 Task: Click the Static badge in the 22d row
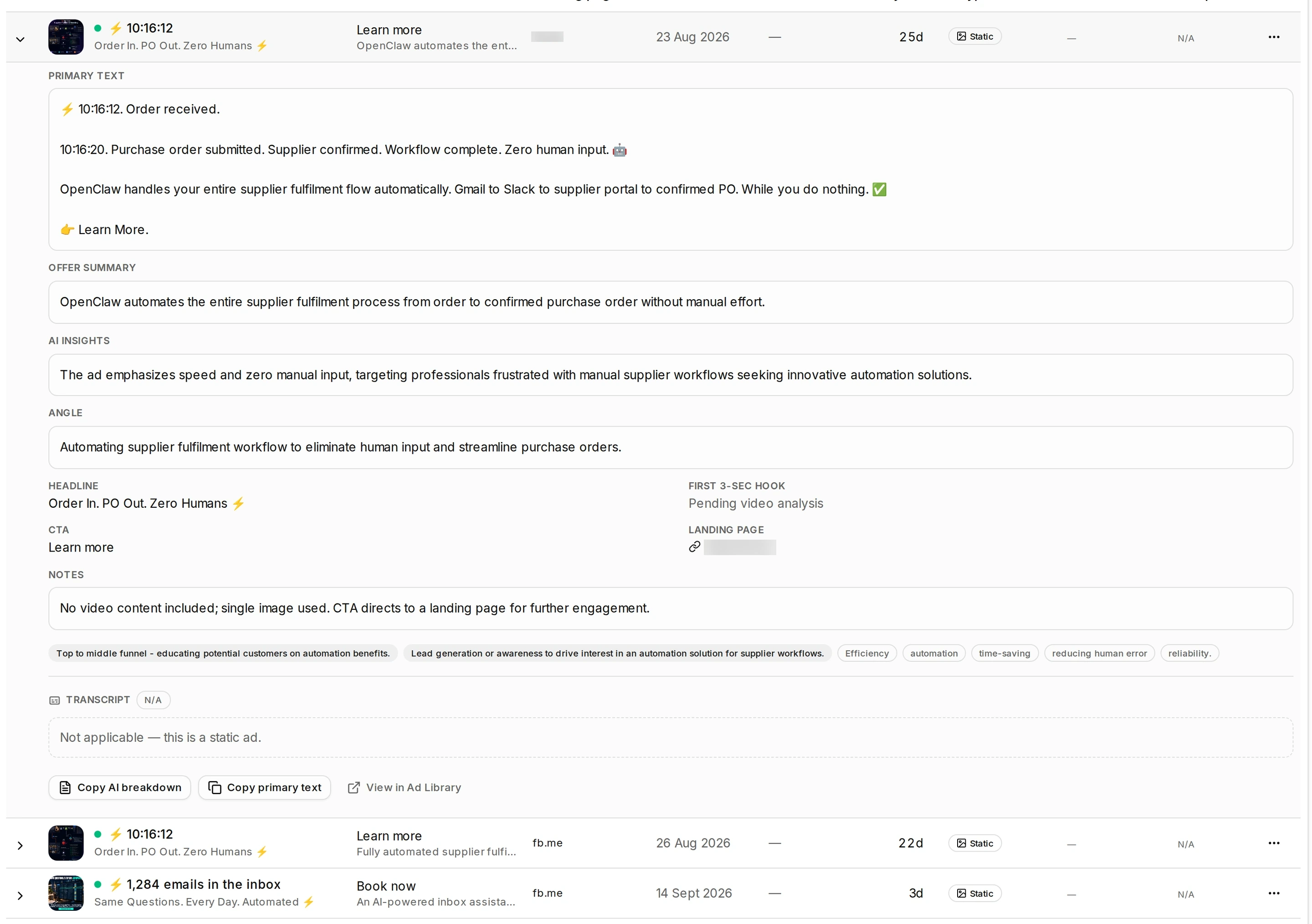pos(975,843)
